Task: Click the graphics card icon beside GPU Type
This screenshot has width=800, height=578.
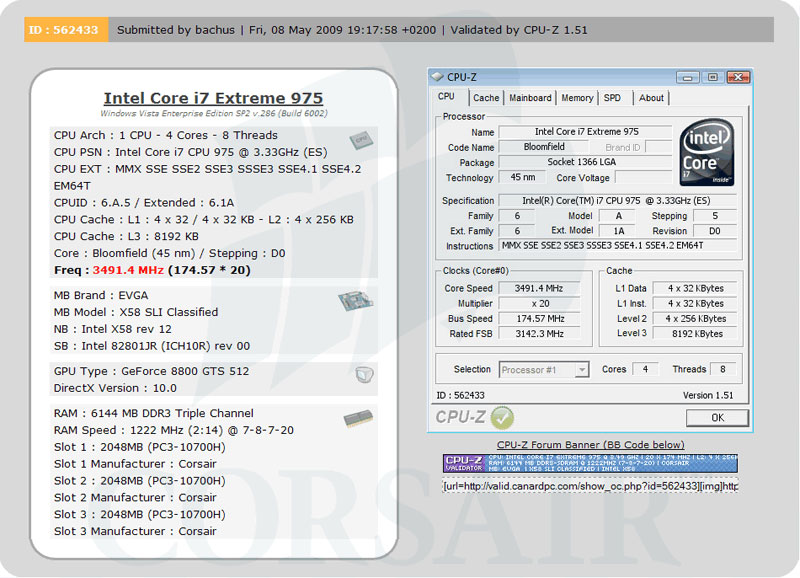Action: (x=364, y=375)
